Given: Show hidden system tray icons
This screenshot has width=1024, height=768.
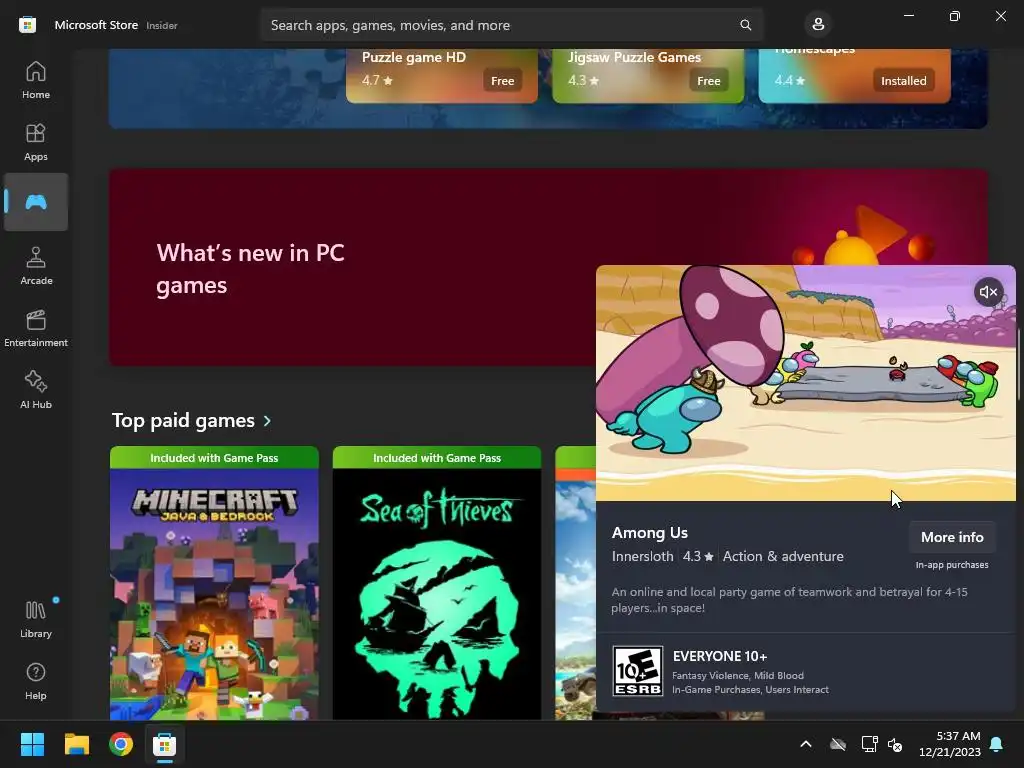Looking at the screenshot, I should click(806, 744).
